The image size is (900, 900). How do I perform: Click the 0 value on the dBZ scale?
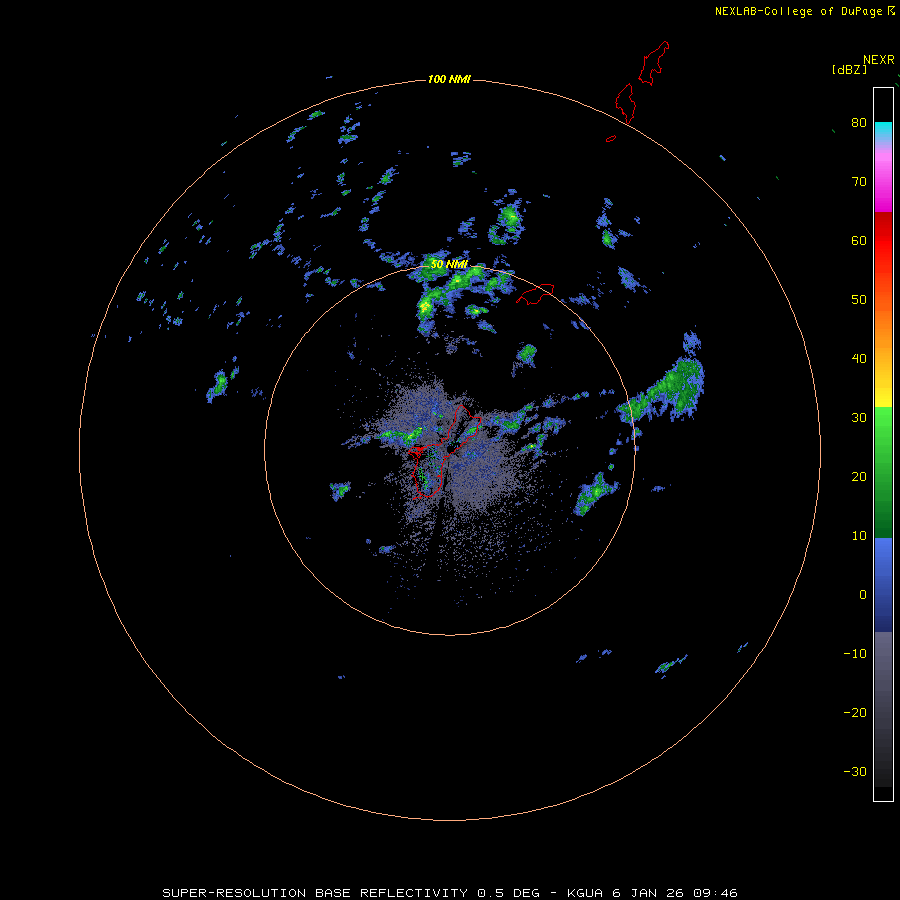[x=863, y=595]
